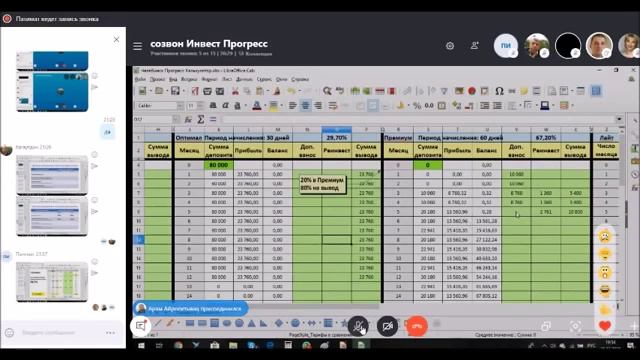Toggle wrap text in Calc toolbar

(x=333, y=106)
